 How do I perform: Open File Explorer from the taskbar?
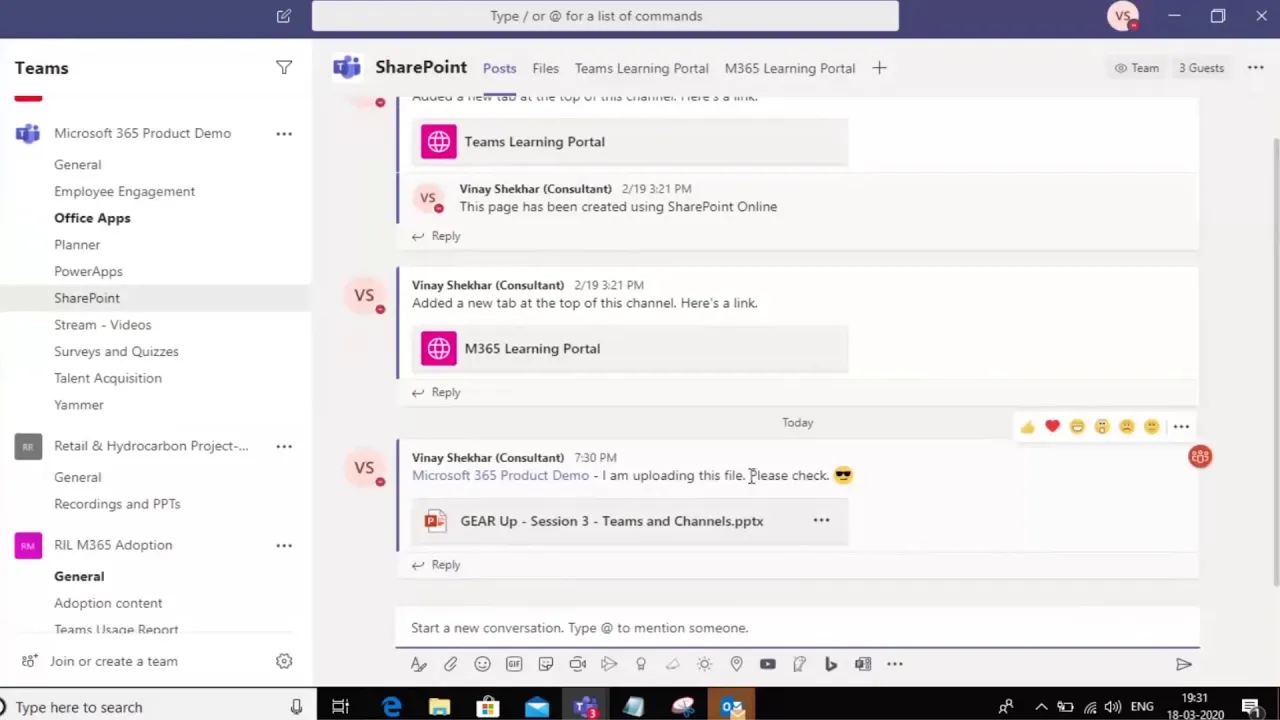439,707
